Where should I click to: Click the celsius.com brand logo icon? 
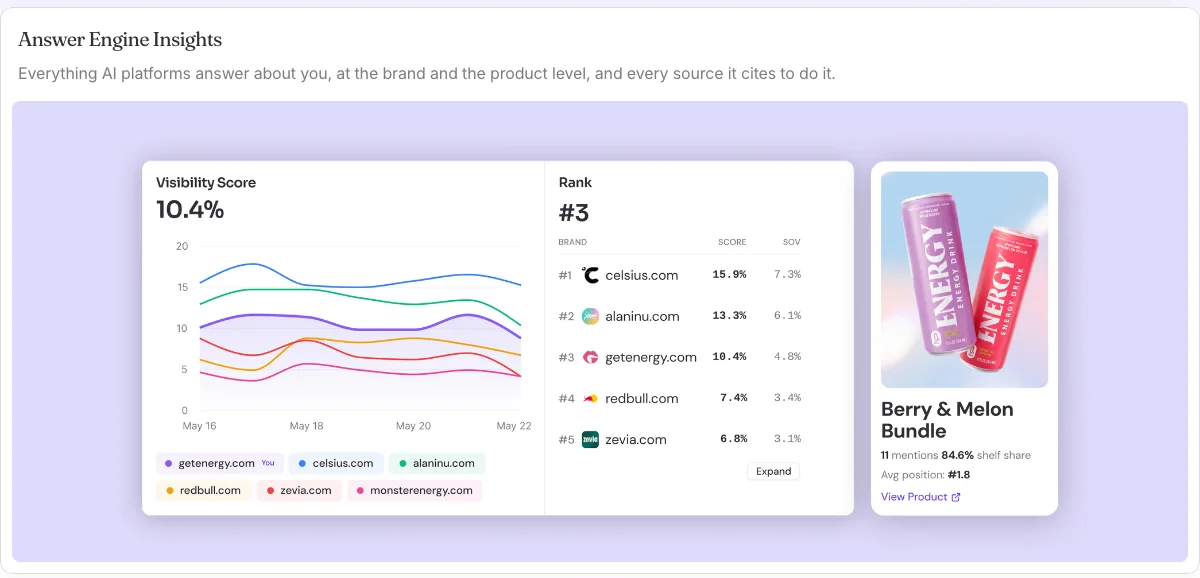590,275
